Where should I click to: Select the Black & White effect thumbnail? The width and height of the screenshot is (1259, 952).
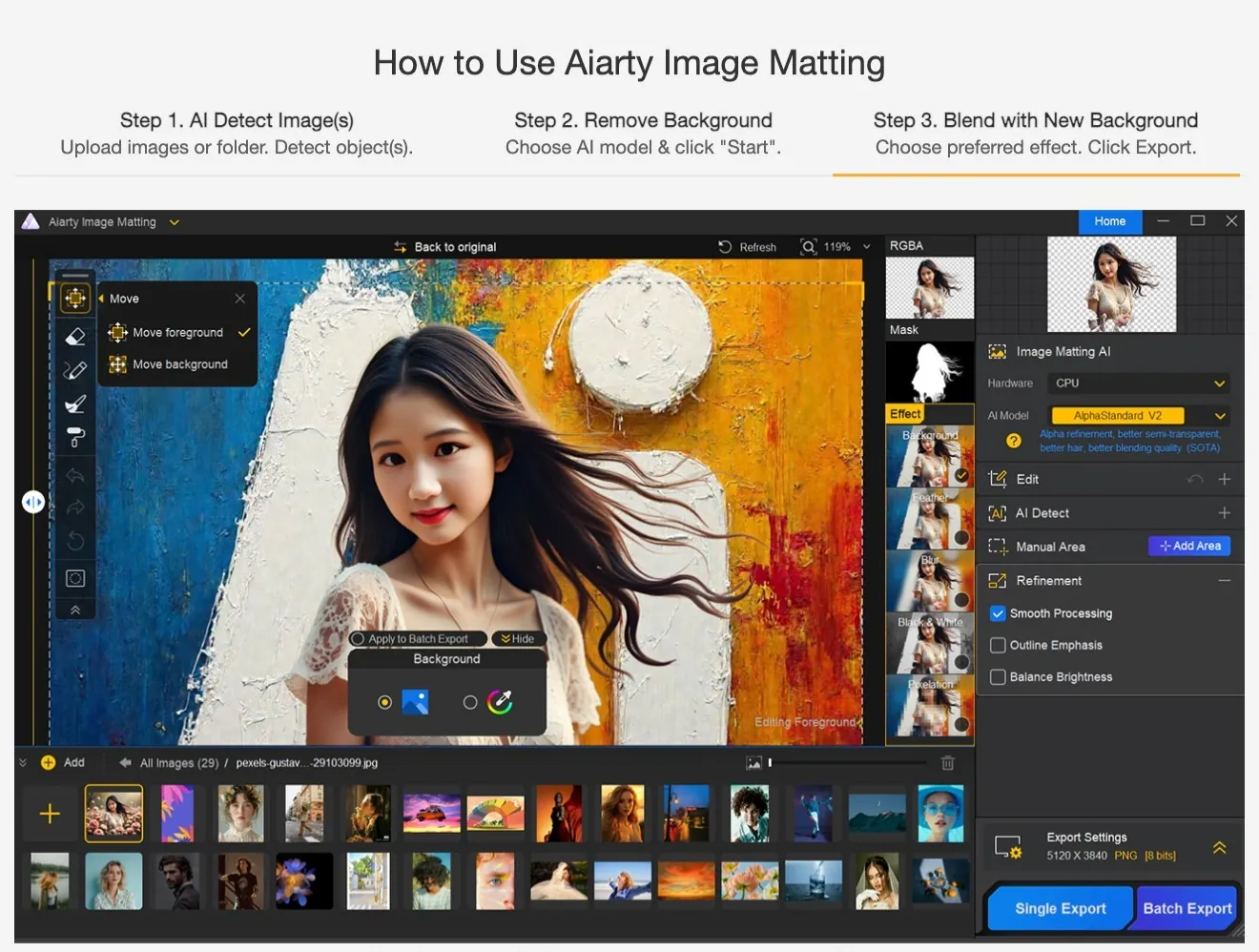(x=929, y=642)
